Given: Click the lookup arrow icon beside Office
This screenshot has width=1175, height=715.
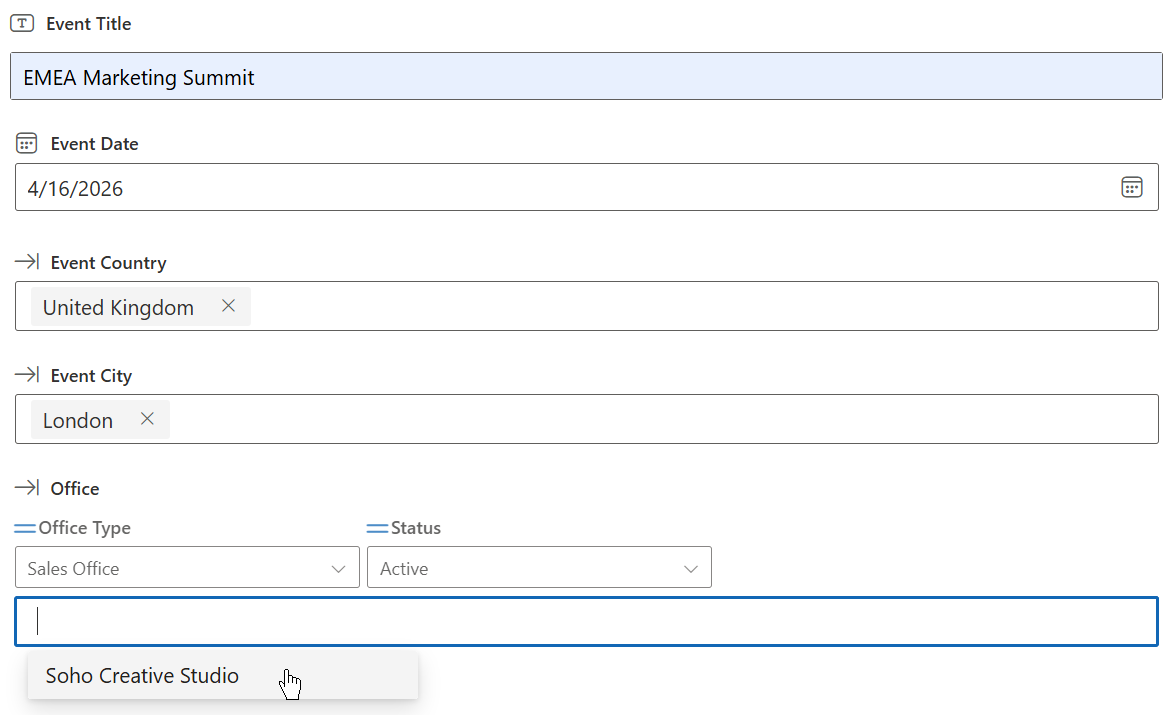Looking at the screenshot, I should click(x=27, y=489).
